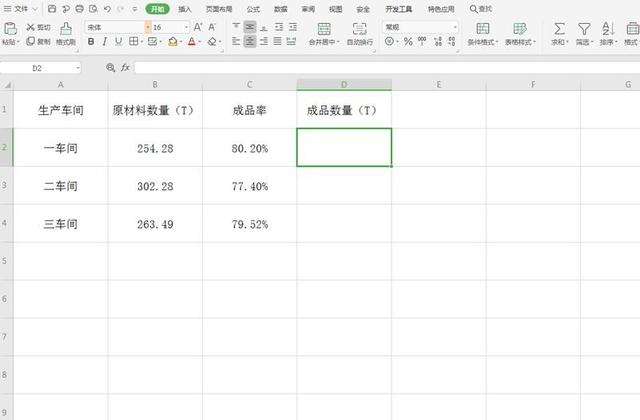Undo the last action
This screenshot has height=420, width=640.
point(107,9)
